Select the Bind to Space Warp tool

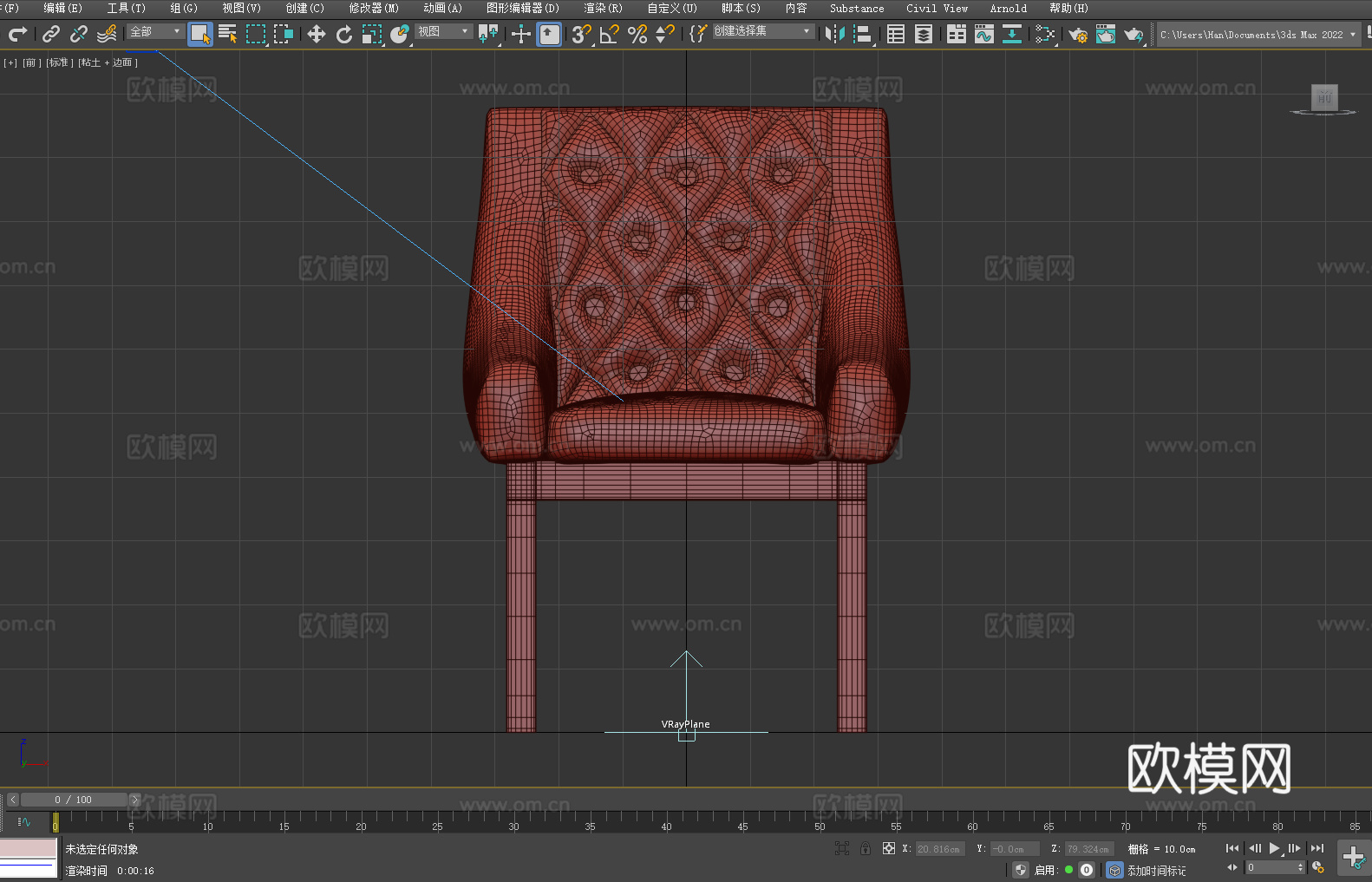click(107, 34)
